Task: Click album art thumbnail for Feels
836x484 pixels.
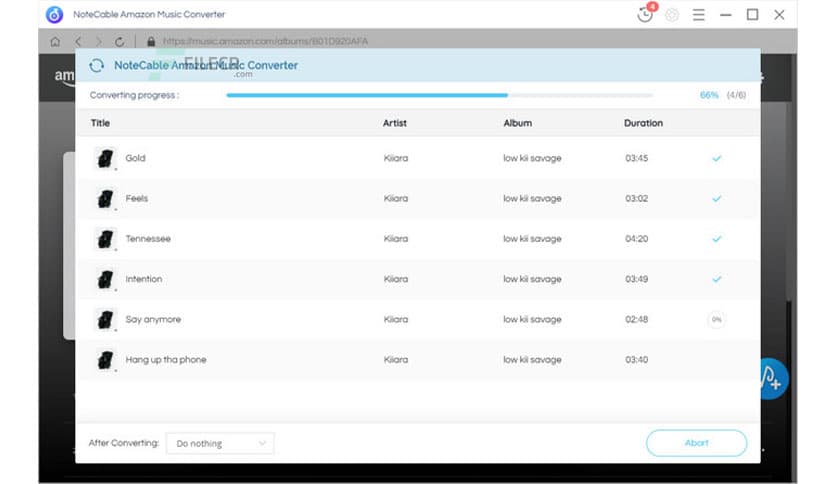Action: tap(106, 199)
